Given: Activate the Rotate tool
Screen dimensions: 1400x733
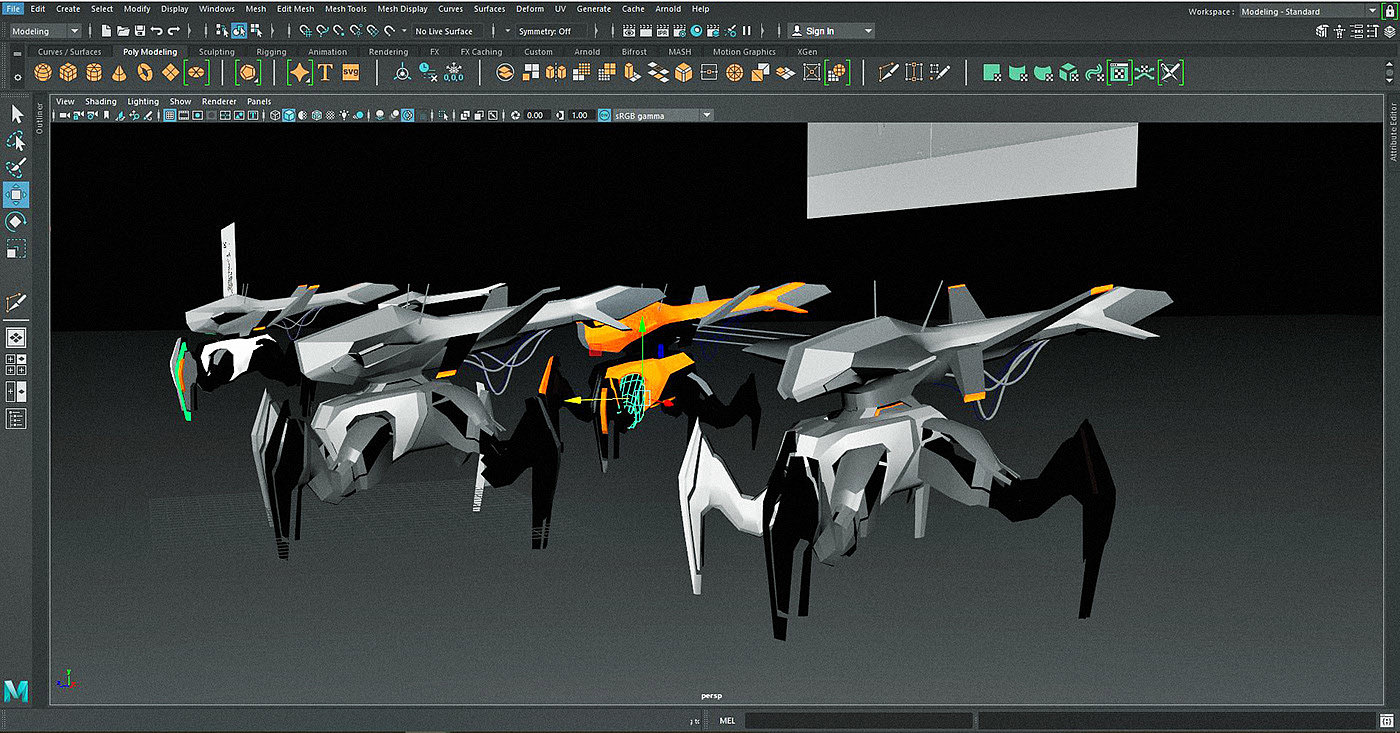Looking at the screenshot, I should [x=17, y=221].
